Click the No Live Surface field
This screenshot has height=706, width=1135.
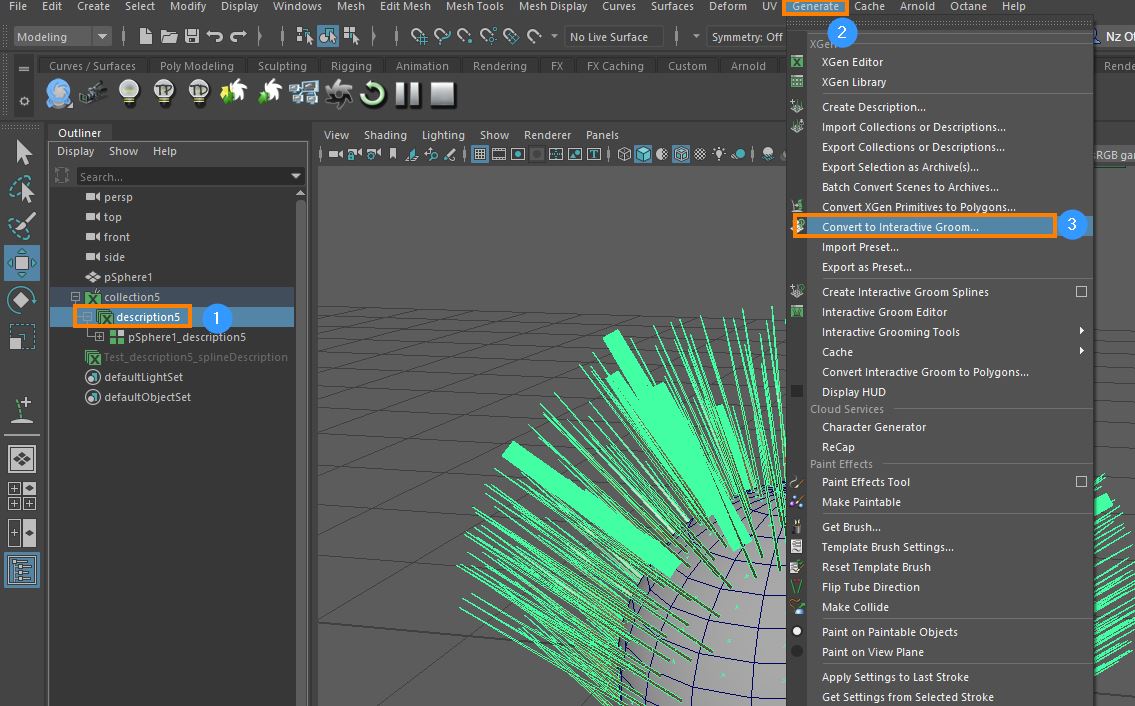pos(609,37)
